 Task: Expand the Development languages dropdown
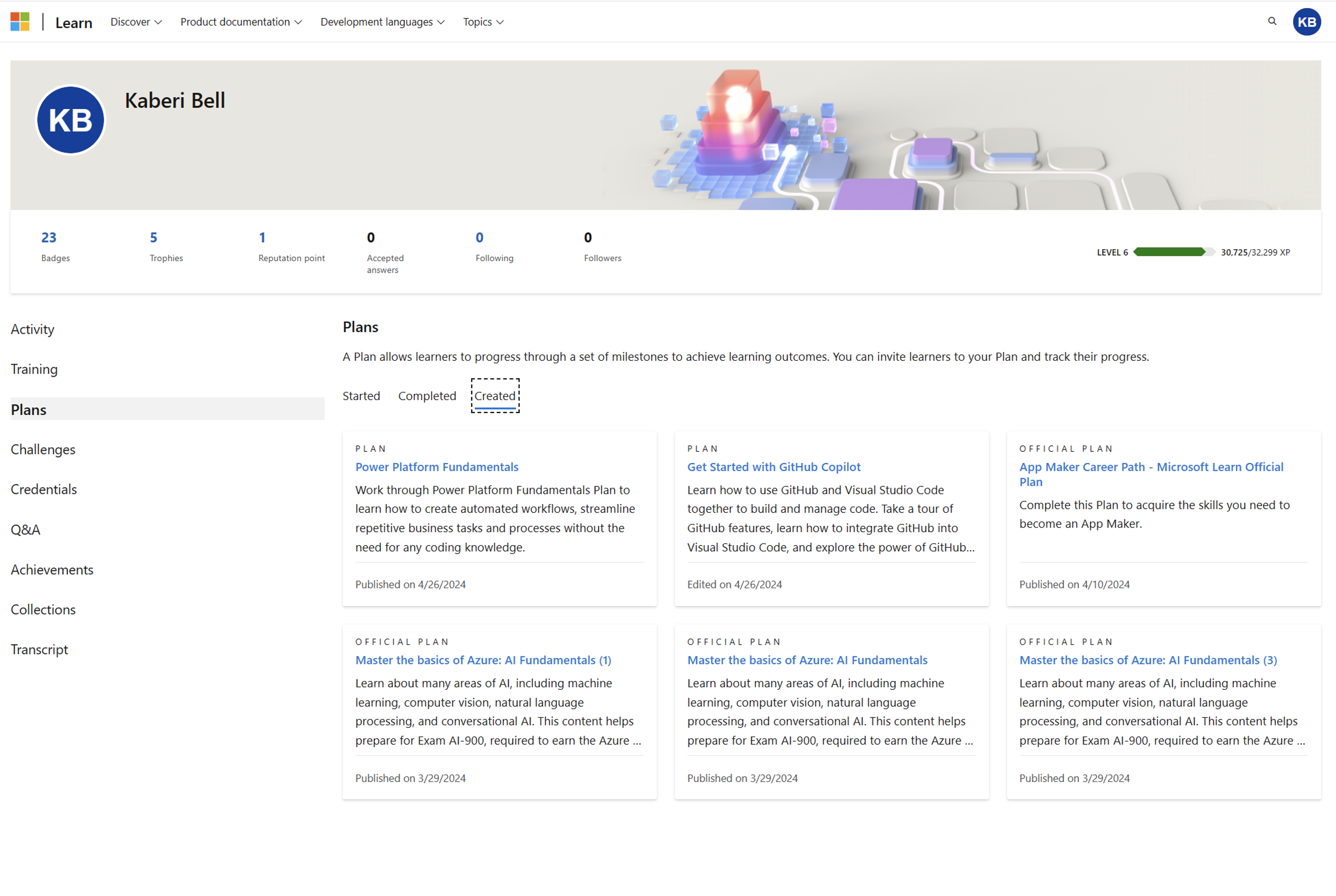pos(382,21)
